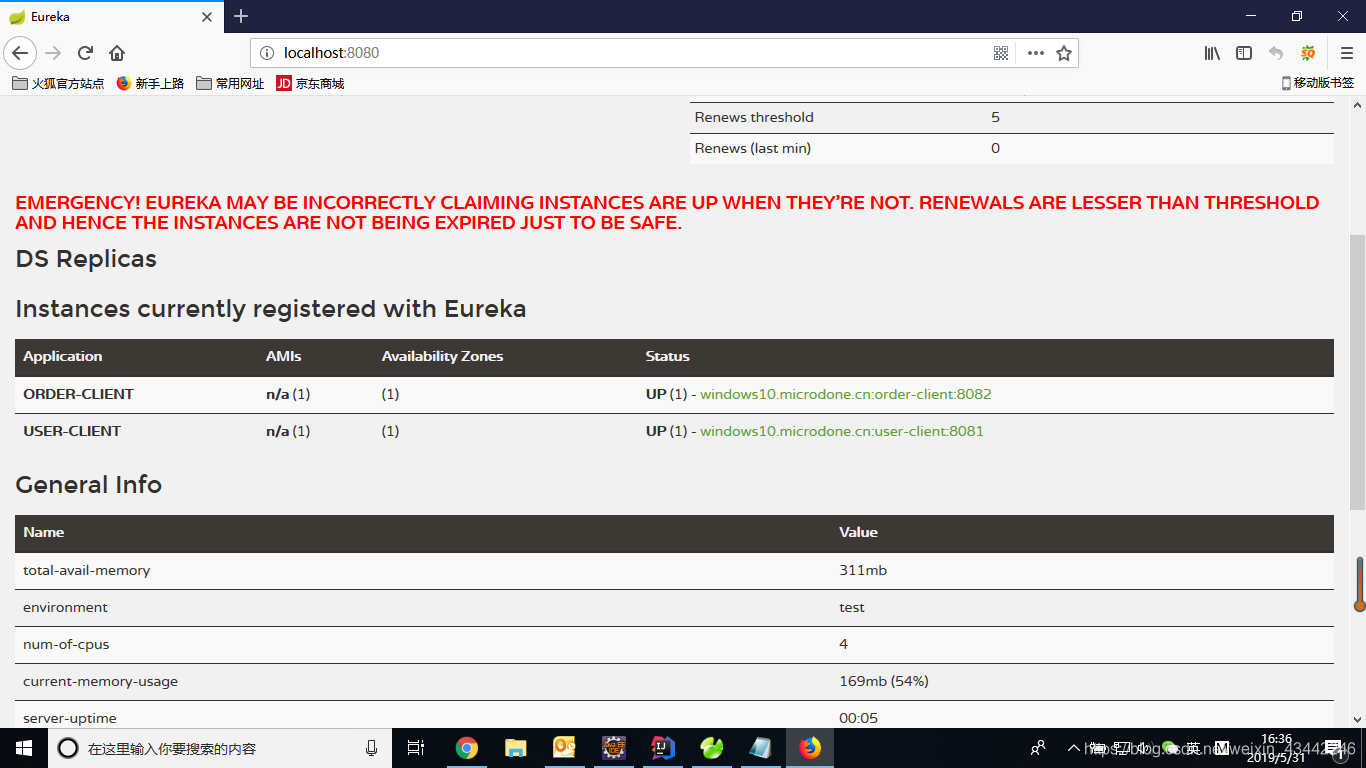Click the total-avail-memory row name
The height and width of the screenshot is (768, 1366).
[87, 570]
